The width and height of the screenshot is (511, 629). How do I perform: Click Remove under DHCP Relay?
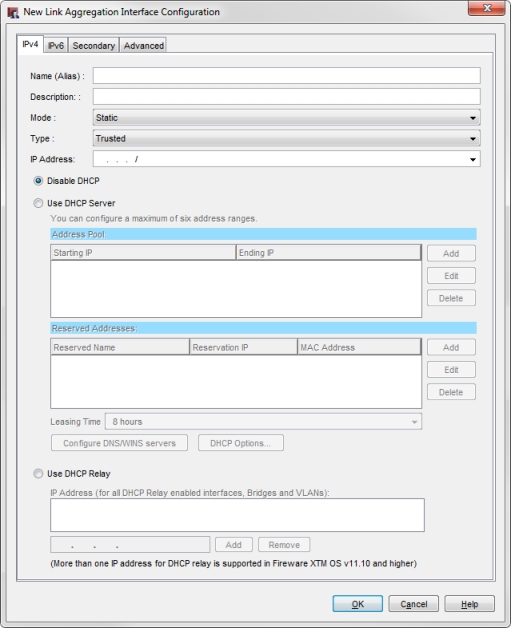pyautogui.click(x=284, y=545)
